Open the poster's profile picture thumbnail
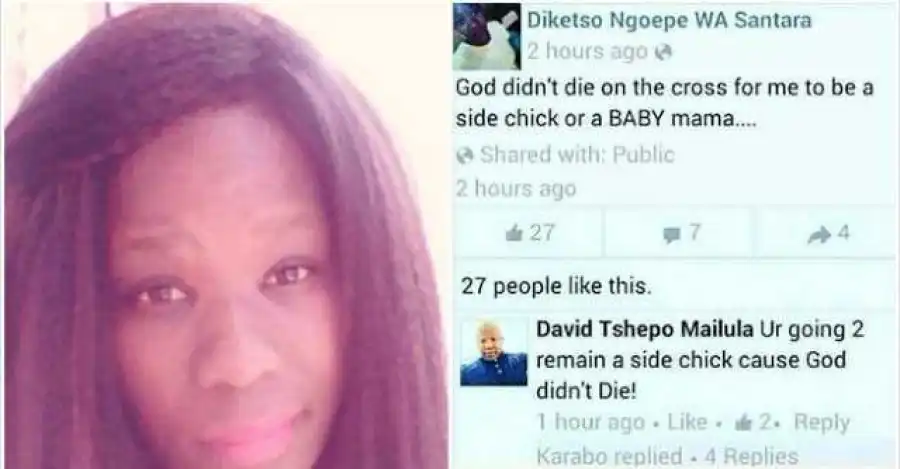Viewport: 900px width, 469px height. pos(487,37)
